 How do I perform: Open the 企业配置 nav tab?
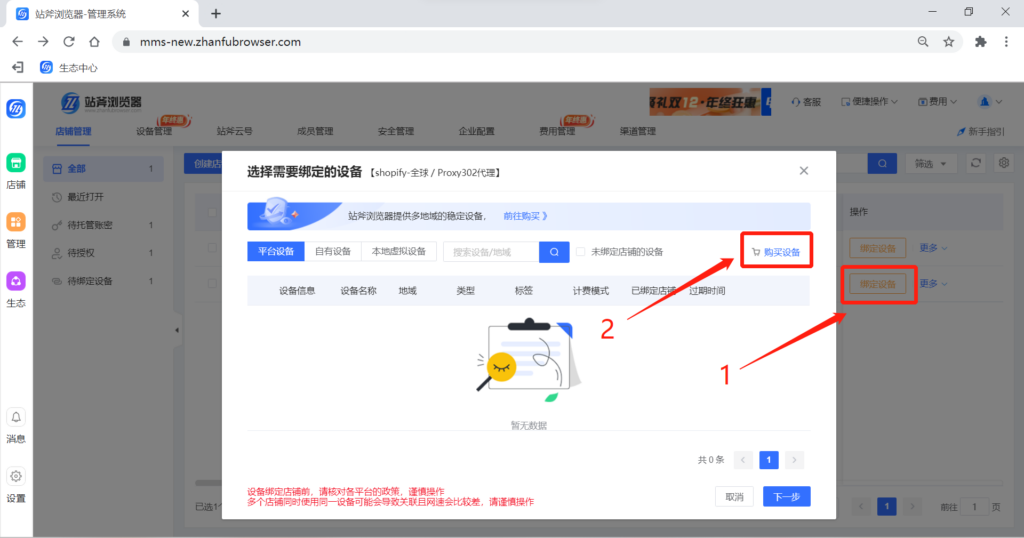point(476,131)
